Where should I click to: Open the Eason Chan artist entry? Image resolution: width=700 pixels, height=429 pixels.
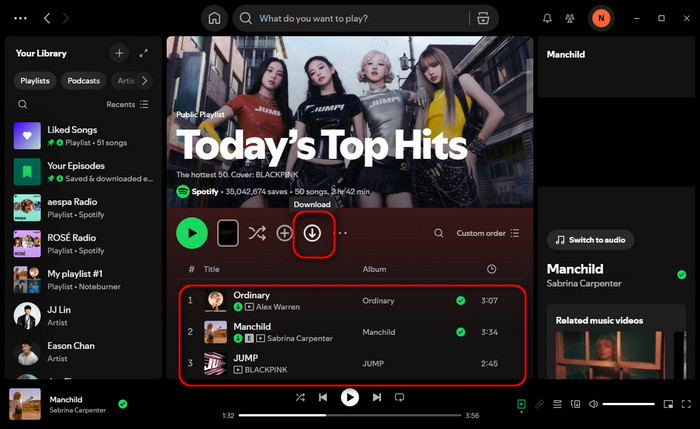tap(84, 352)
